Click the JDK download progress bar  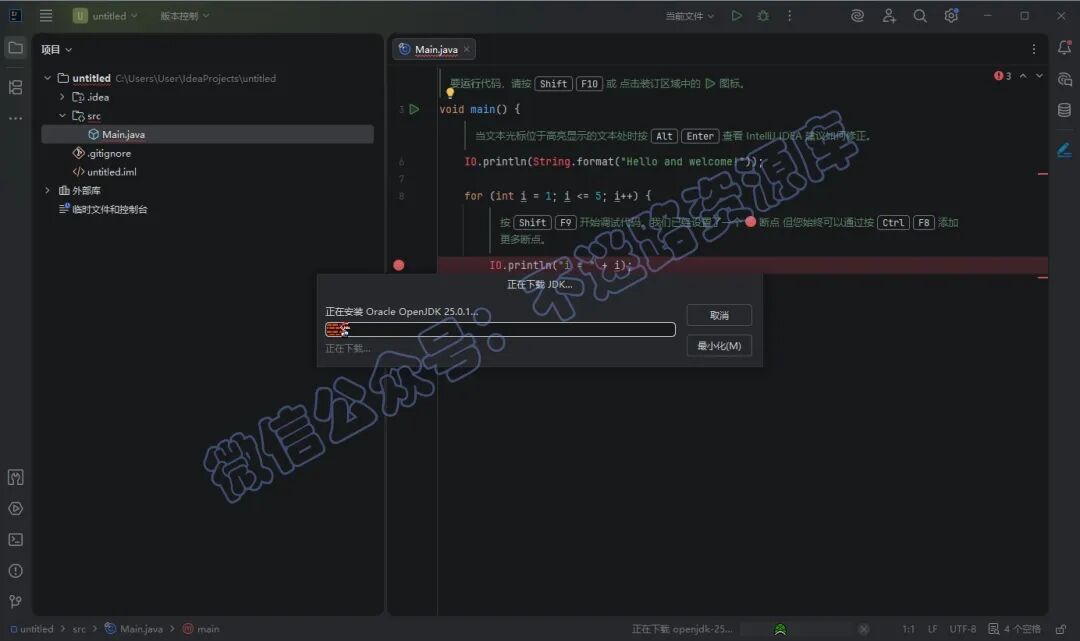click(500, 330)
